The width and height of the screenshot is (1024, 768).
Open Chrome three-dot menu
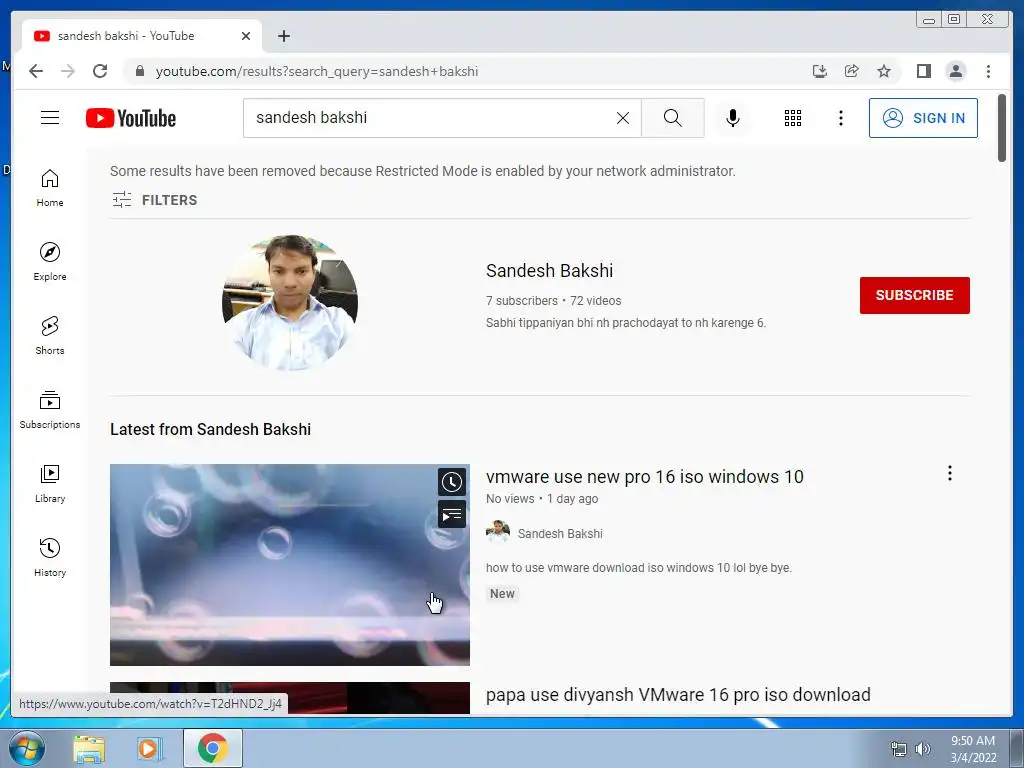(x=988, y=71)
